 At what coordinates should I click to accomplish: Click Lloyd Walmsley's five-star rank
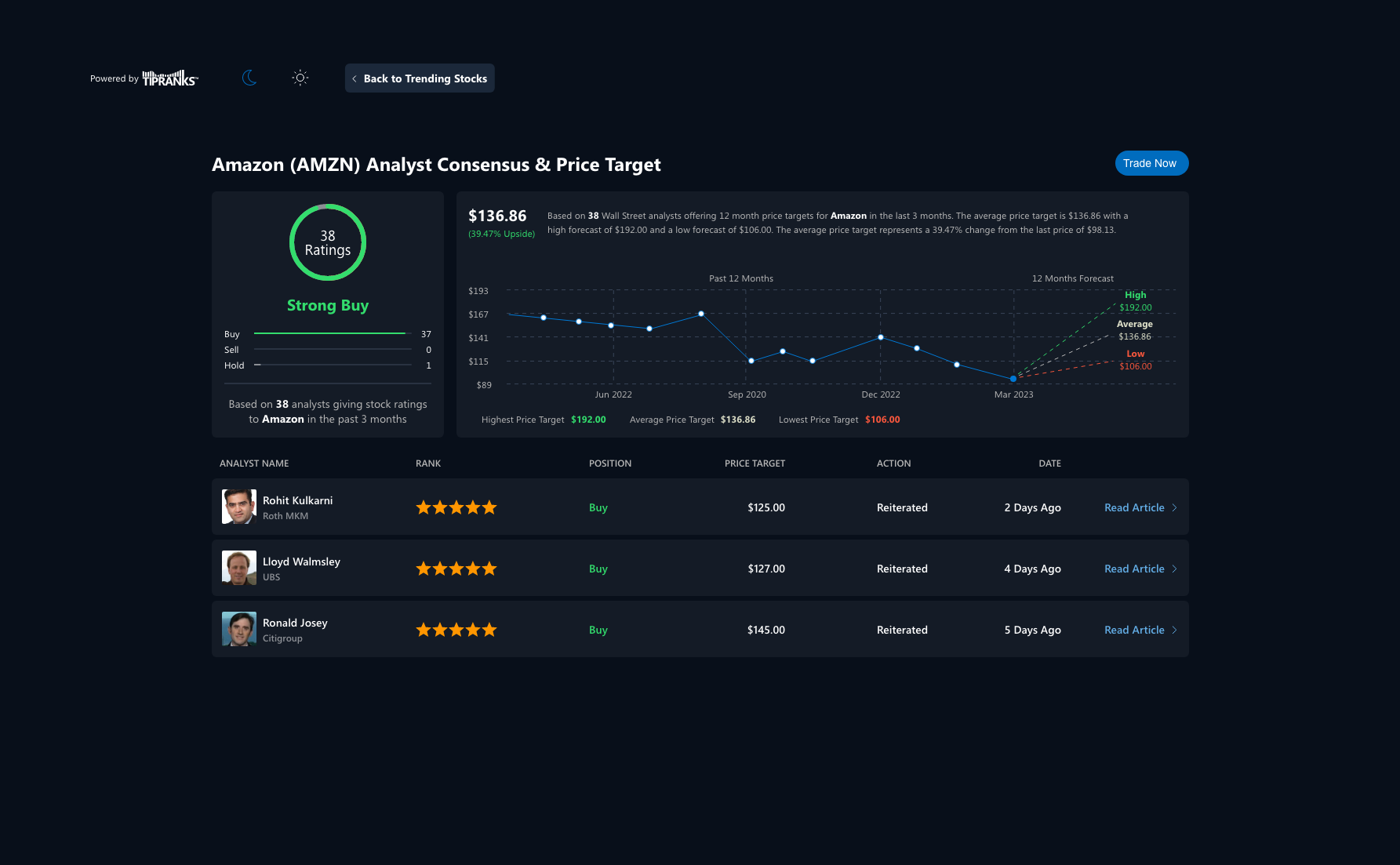(x=456, y=569)
